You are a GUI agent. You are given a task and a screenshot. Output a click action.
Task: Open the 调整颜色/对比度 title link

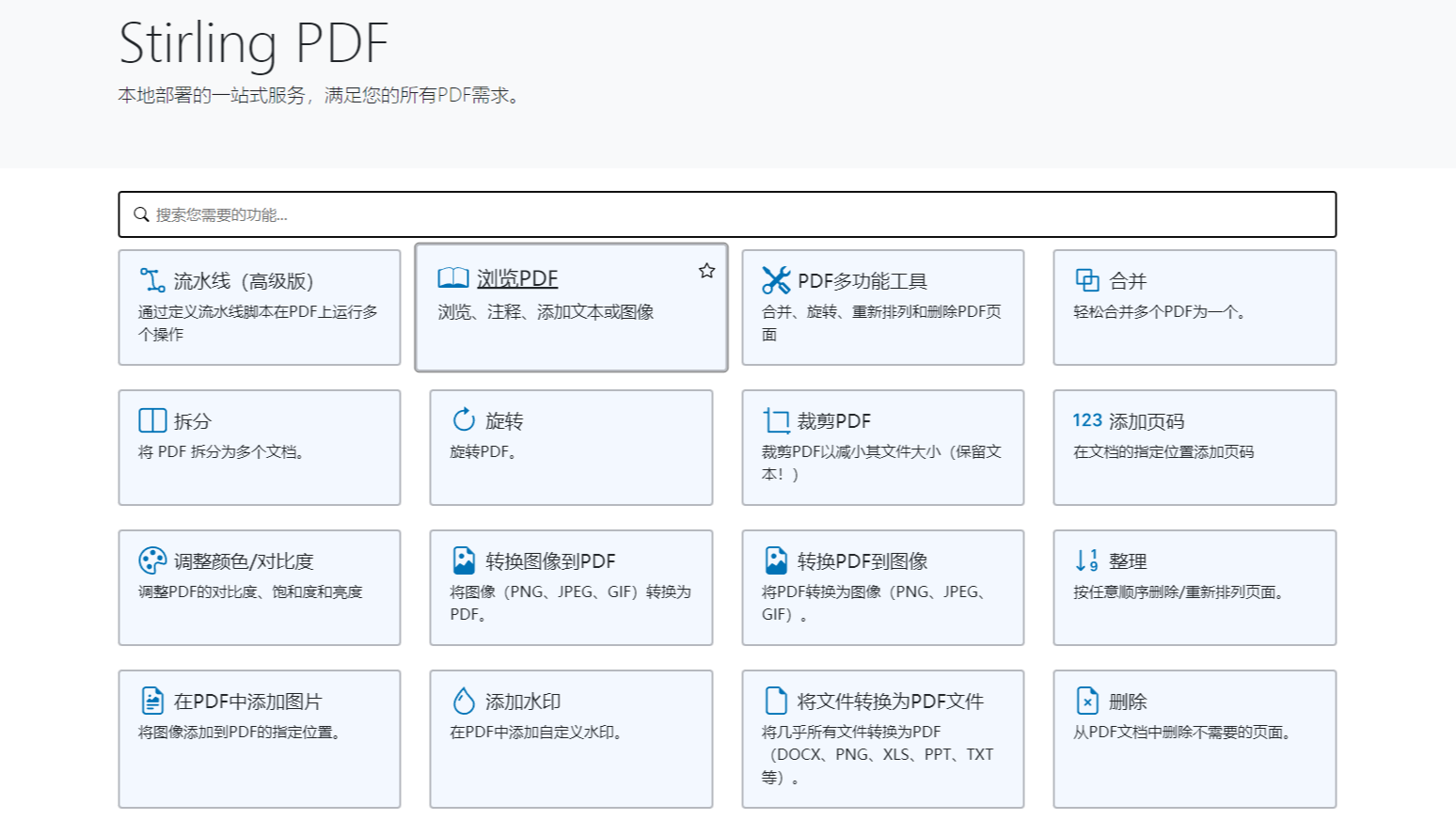244,561
